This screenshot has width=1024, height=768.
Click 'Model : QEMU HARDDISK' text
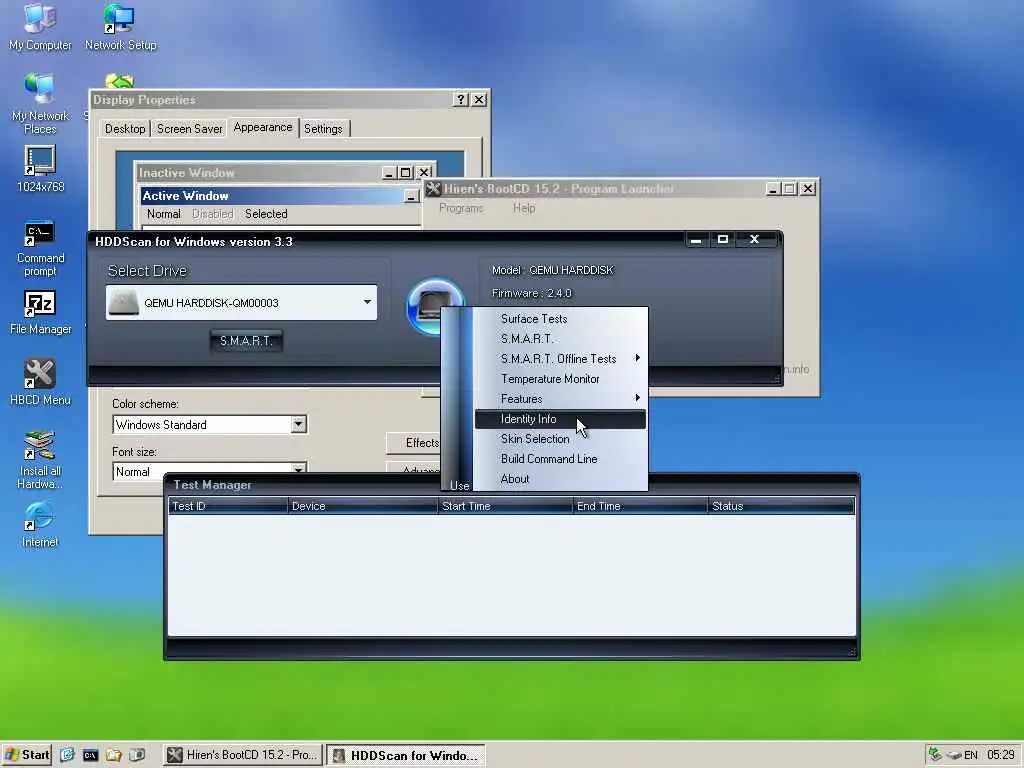pos(552,270)
